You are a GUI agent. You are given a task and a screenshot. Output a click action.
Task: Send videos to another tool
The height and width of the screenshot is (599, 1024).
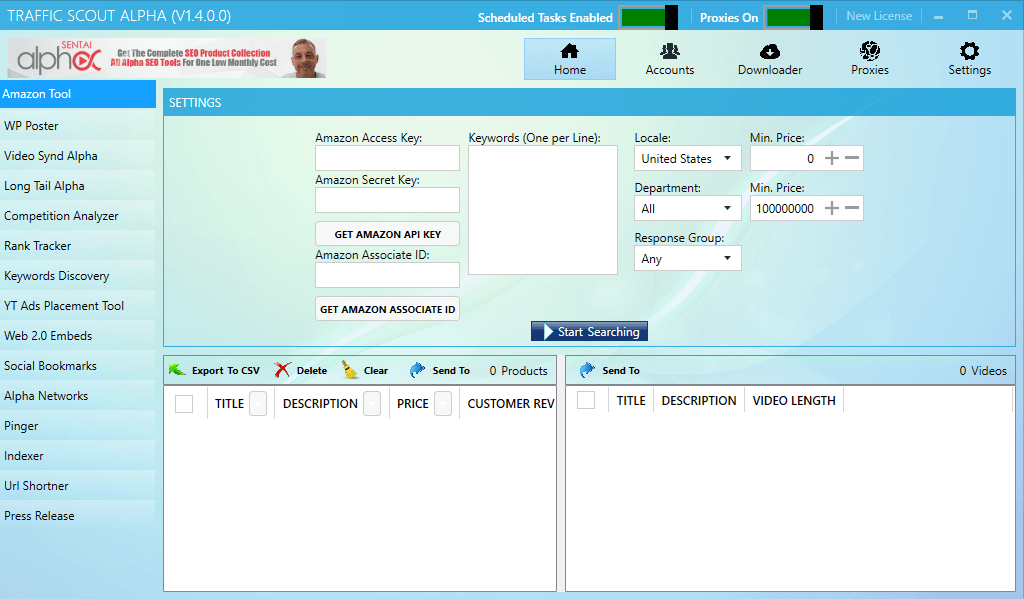[609, 370]
